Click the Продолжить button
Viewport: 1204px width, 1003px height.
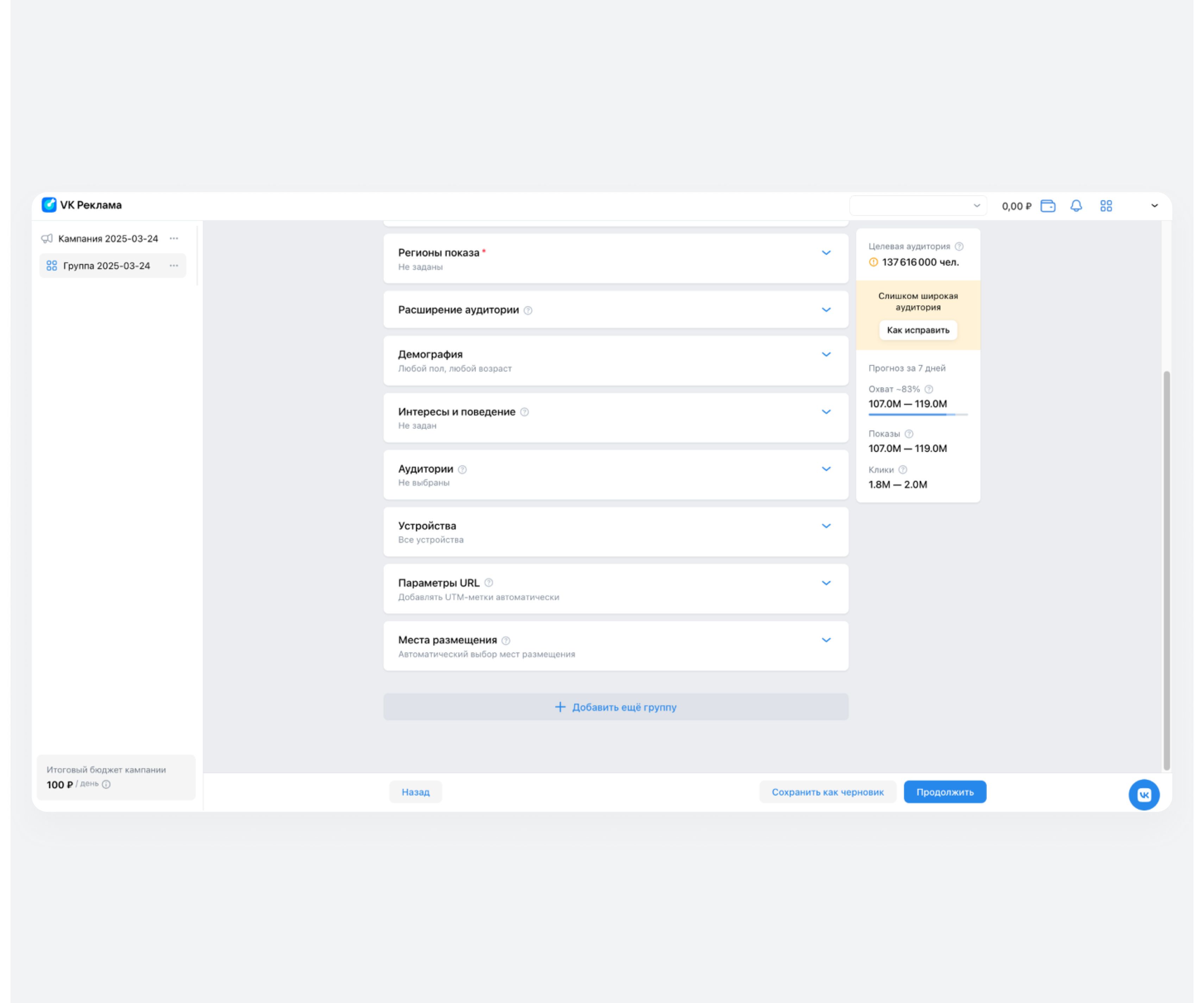pyautogui.click(x=945, y=791)
